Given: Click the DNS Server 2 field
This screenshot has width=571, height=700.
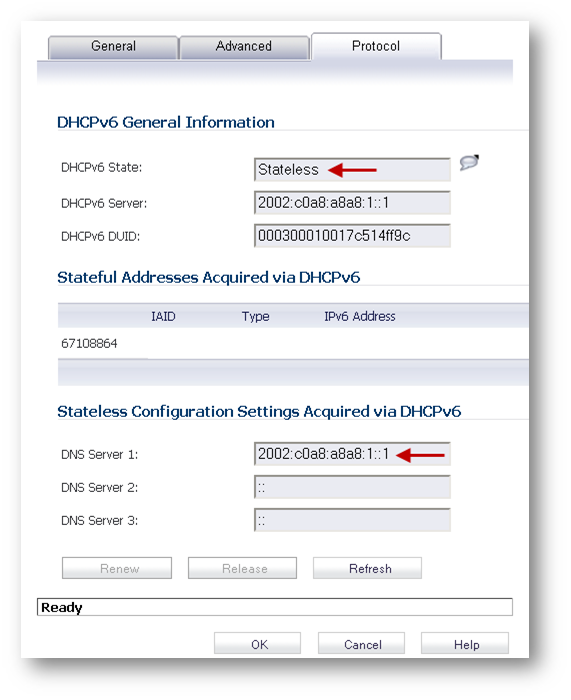Looking at the screenshot, I should tap(352, 487).
